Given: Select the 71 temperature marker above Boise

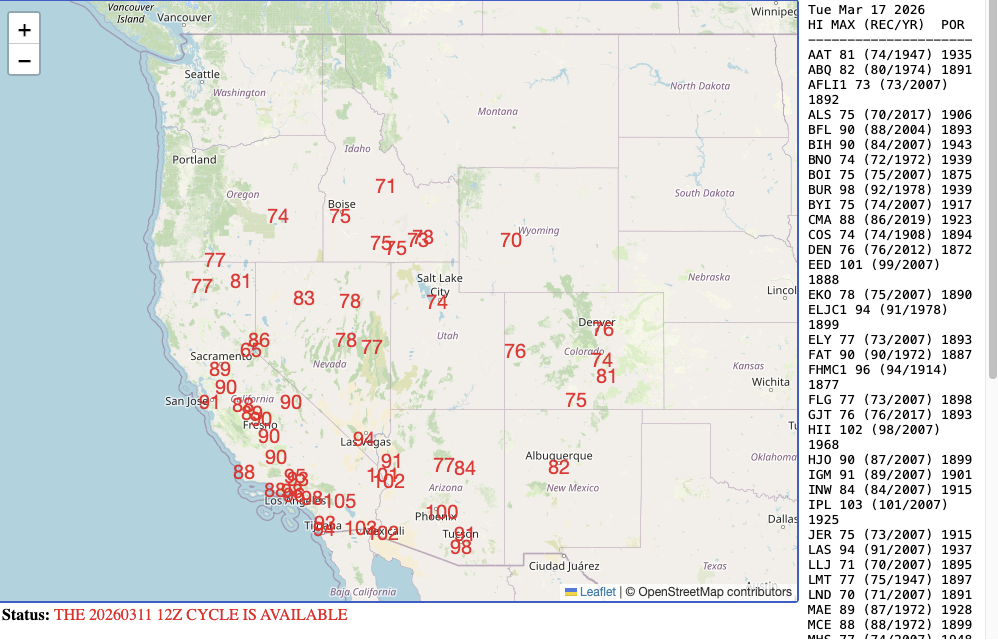Looking at the screenshot, I should tap(384, 186).
